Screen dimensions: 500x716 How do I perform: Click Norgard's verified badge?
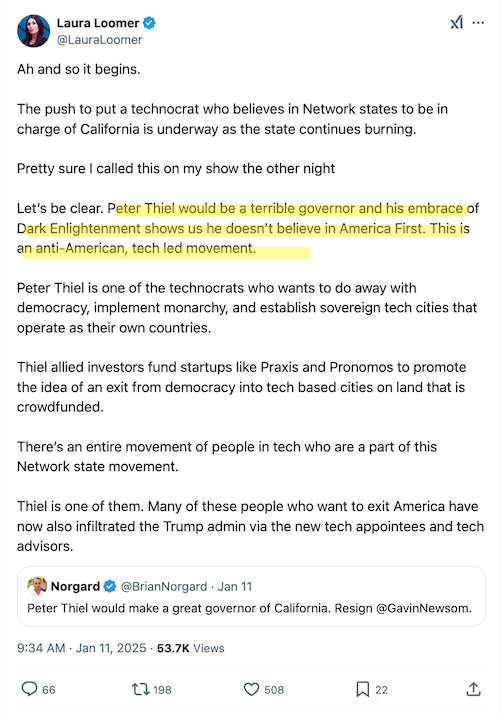click(110, 586)
